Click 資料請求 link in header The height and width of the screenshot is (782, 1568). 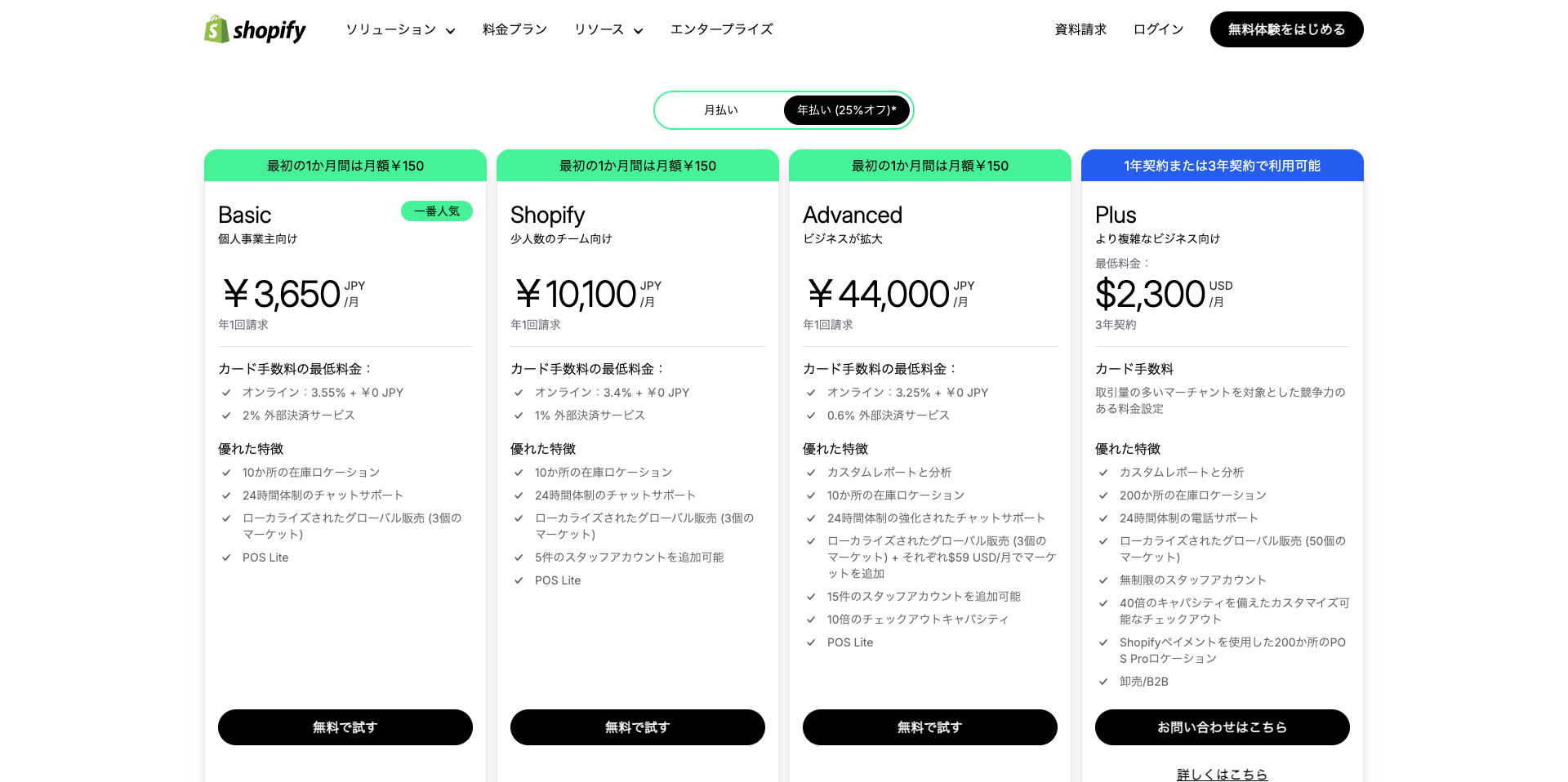[x=1080, y=29]
